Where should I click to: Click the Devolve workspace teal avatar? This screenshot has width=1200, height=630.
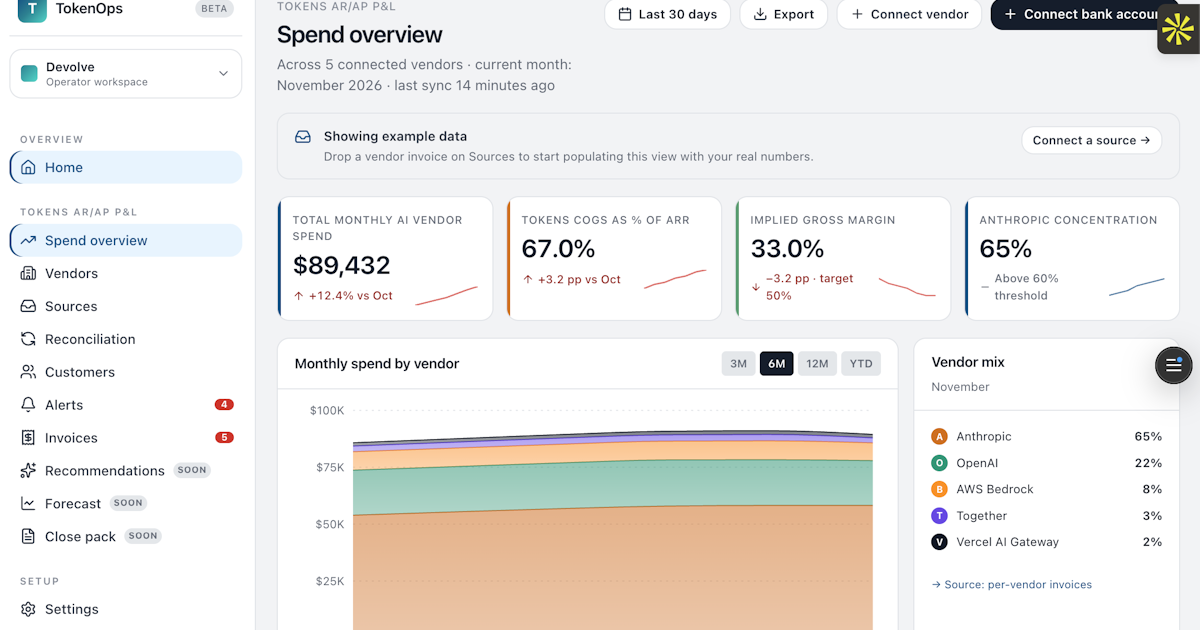[x=29, y=74]
